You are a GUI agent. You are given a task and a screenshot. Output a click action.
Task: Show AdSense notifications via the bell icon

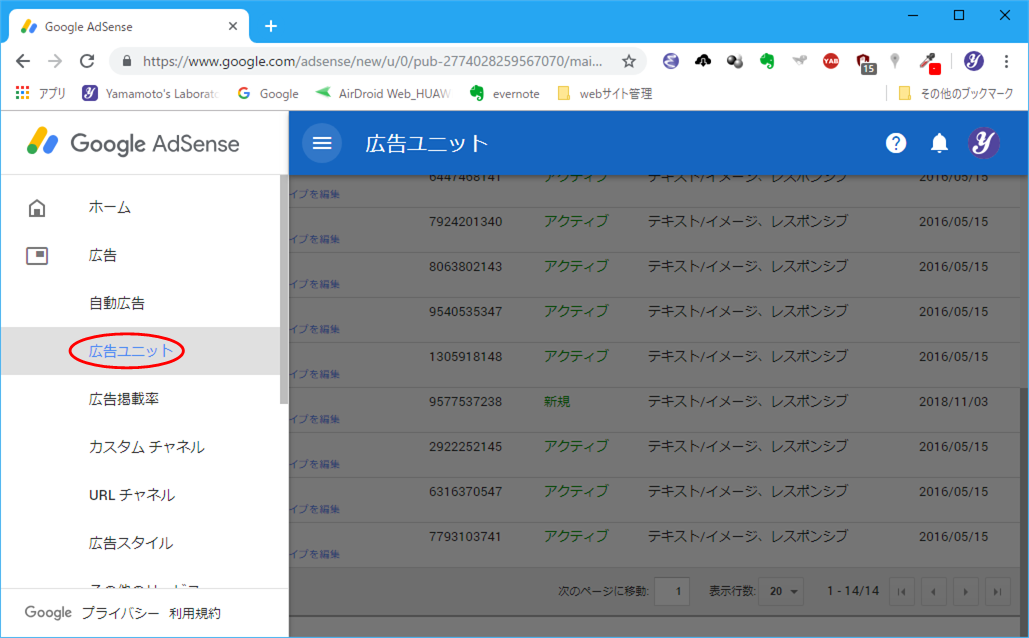[939, 143]
